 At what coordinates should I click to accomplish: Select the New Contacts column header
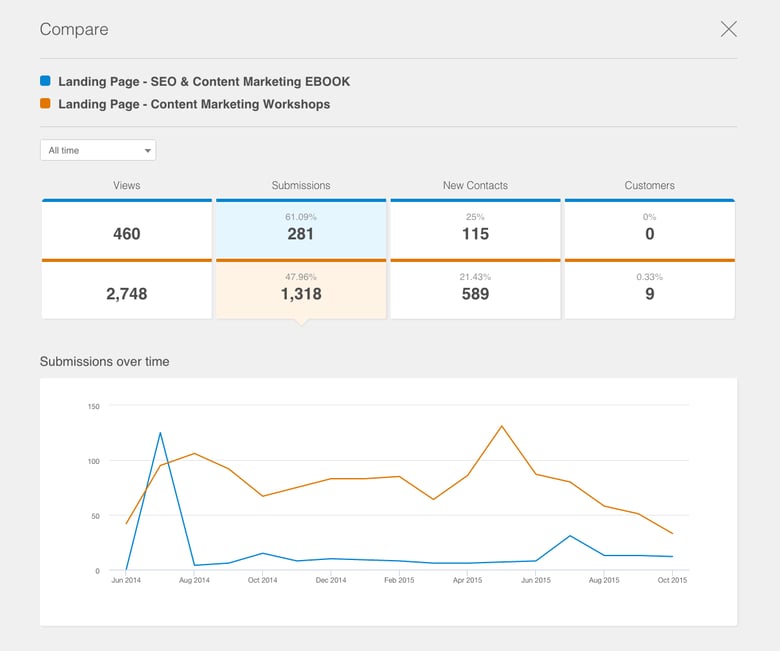coord(476,186)
